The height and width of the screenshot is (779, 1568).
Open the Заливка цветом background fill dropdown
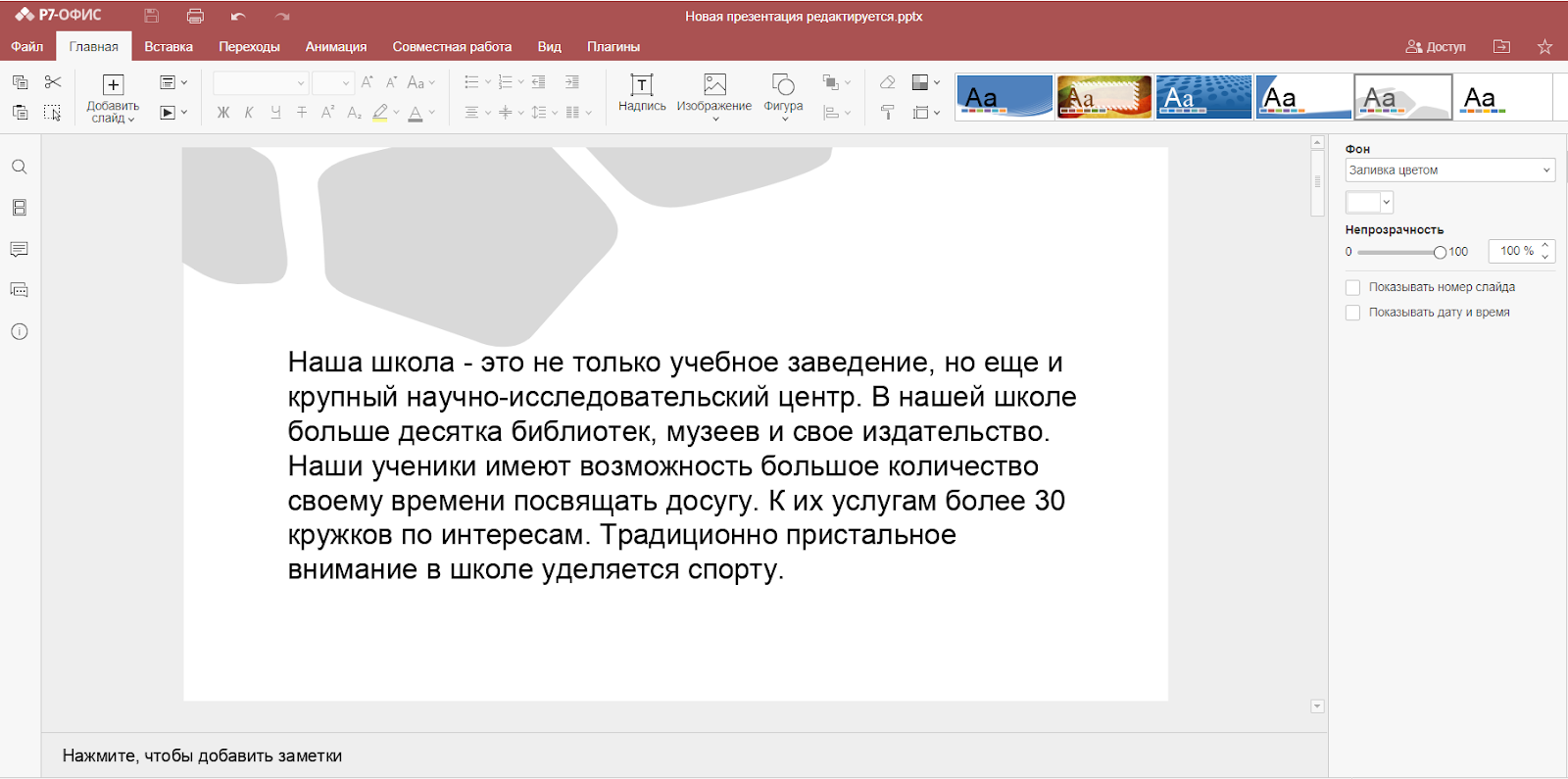click(1450, 170)
